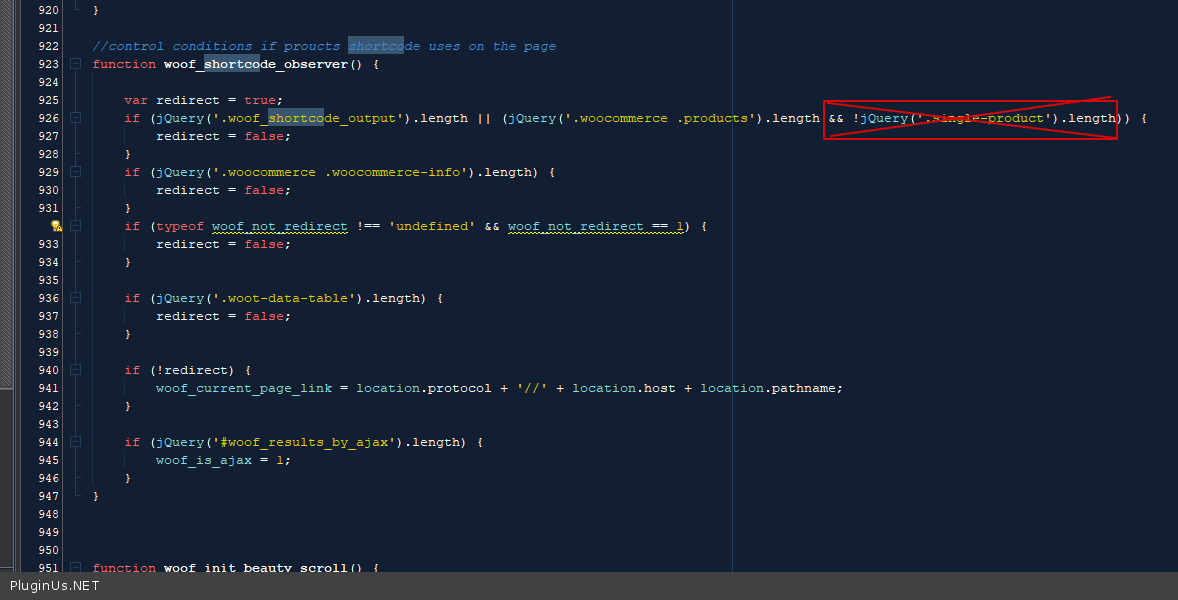Screen dimensions: 1178x600
Task: Collapse the woof_shortcode_observer function fold
Action: pos(75,64)
